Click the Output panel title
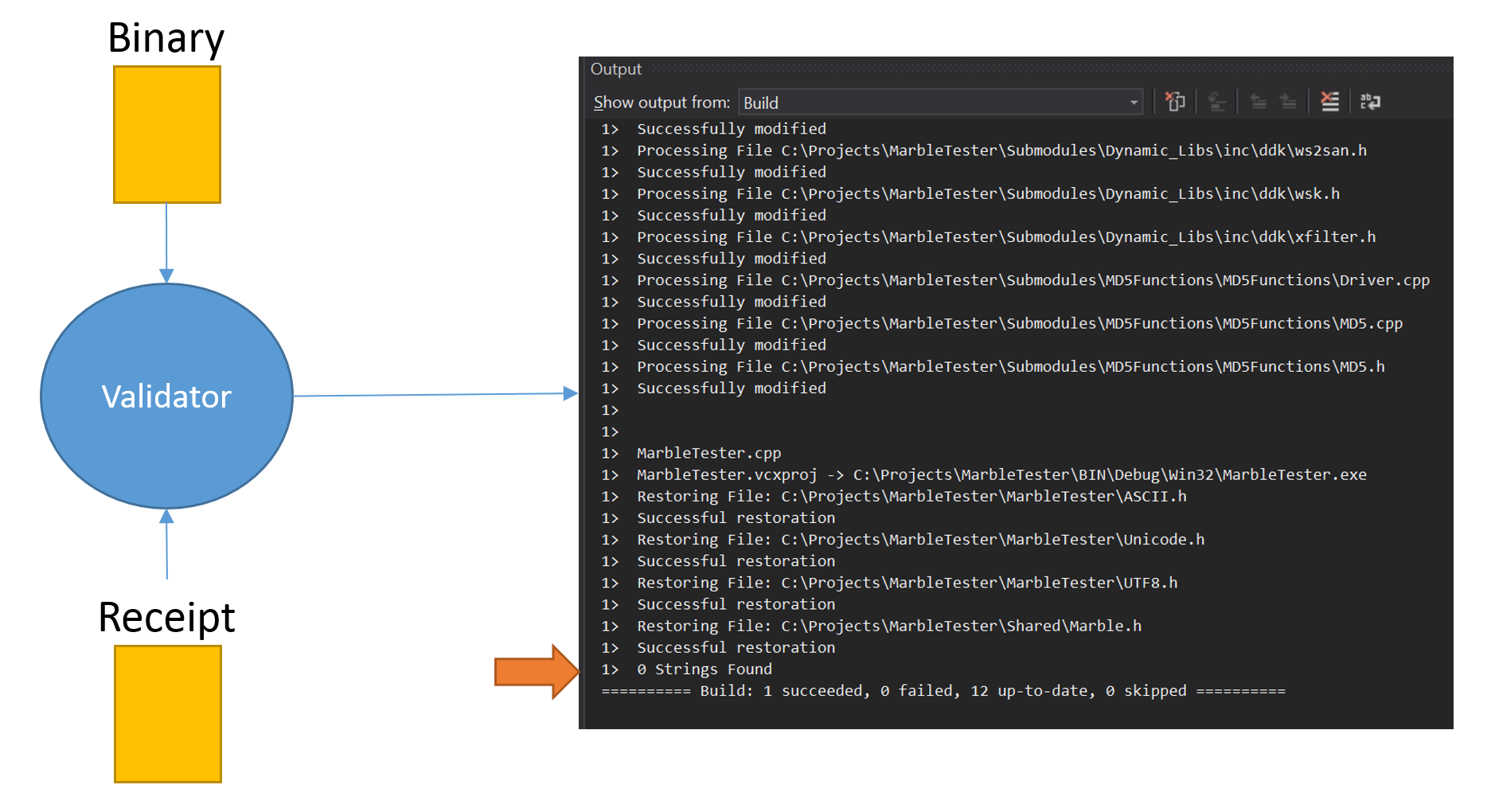 tap(615, 69)
